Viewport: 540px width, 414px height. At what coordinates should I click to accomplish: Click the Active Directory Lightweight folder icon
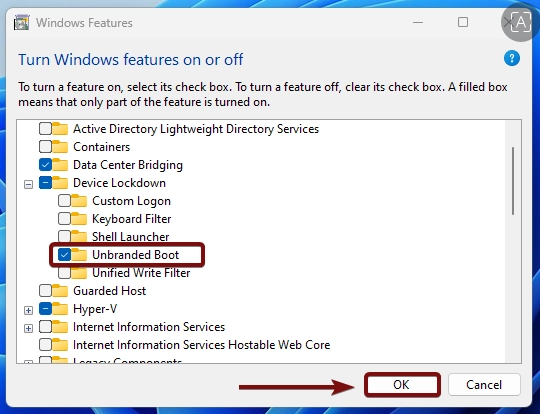(x=60, y=128)
